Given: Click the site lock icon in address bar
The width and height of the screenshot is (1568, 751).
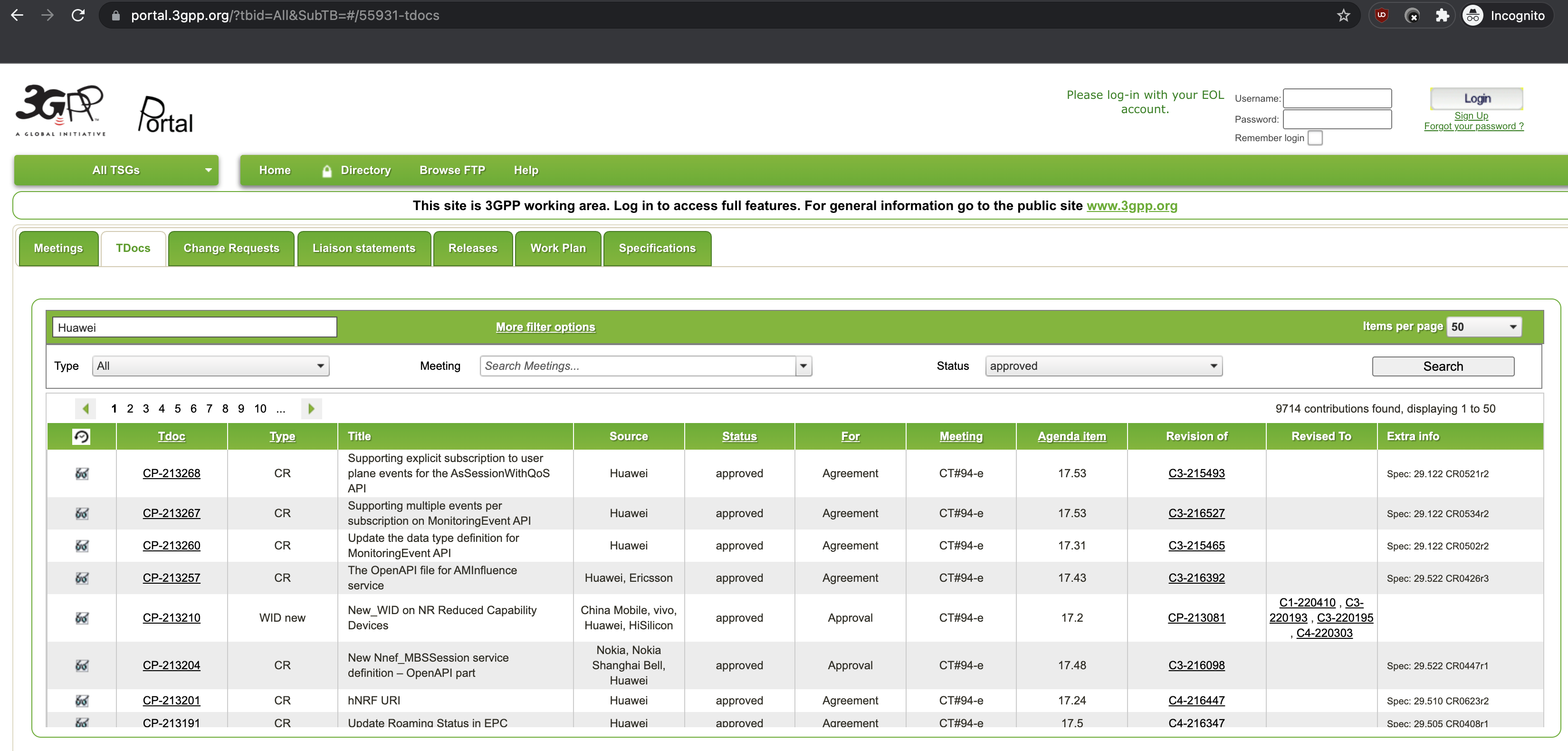Looking at the screenshot, I should pyautogui.click(x=115, y=16).
